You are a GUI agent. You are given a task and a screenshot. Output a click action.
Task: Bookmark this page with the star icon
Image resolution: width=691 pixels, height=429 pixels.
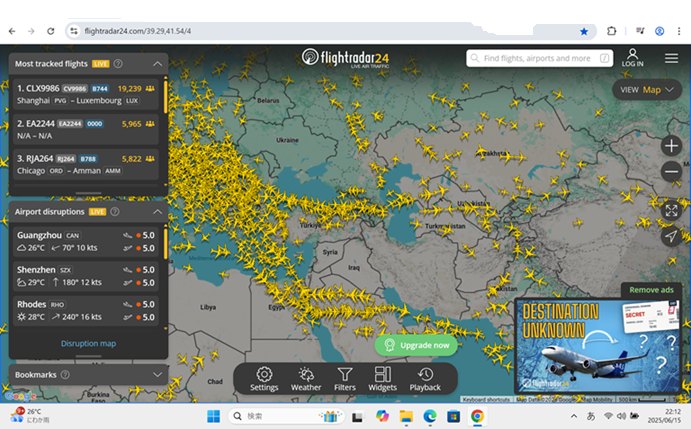tap(584, 31)
